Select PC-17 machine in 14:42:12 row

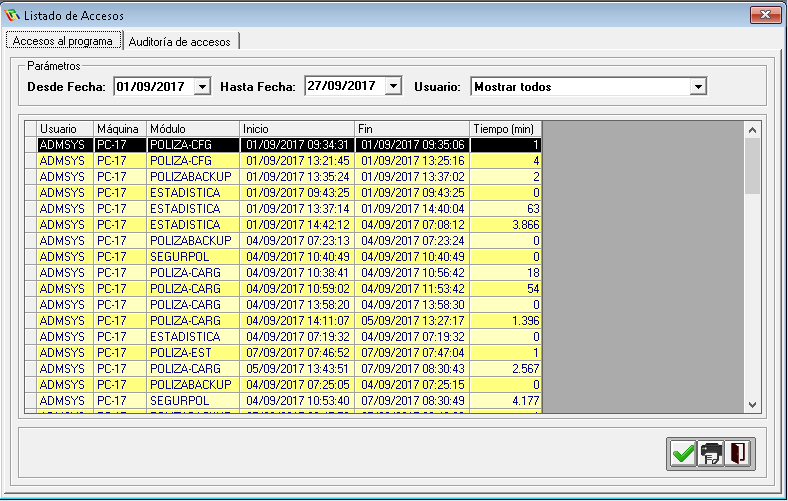(120, 225)
